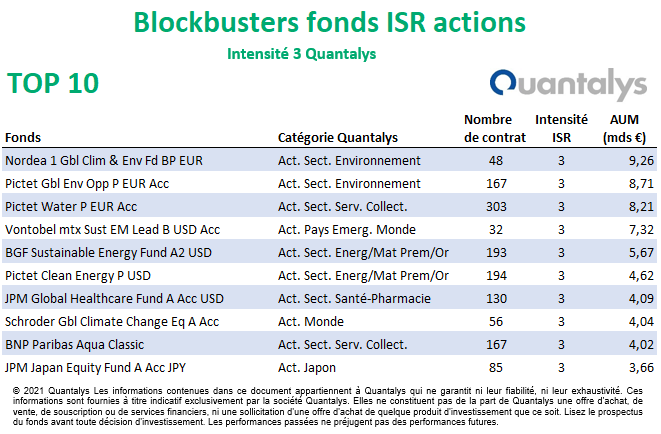Click the Intensité 3 Quantalys subtitle
Screen dimensions: 661x434
(301, 54)
